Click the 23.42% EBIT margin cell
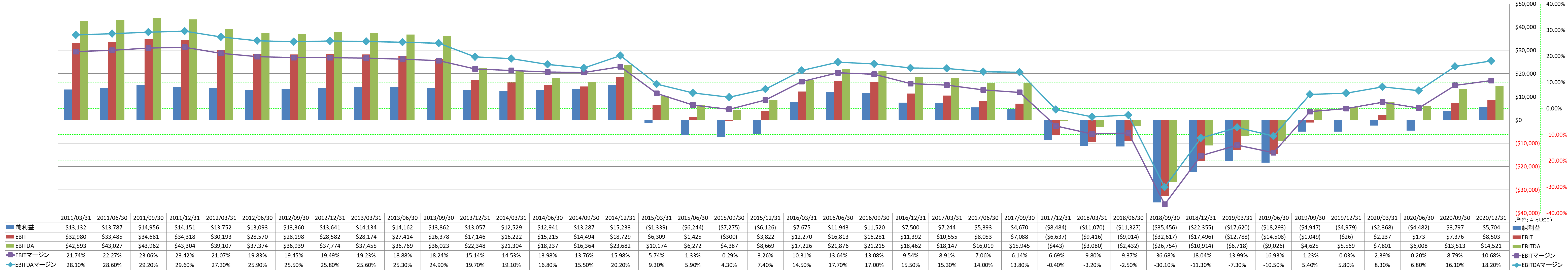This screenshot has height=270, width=1568. pos(185,255)
